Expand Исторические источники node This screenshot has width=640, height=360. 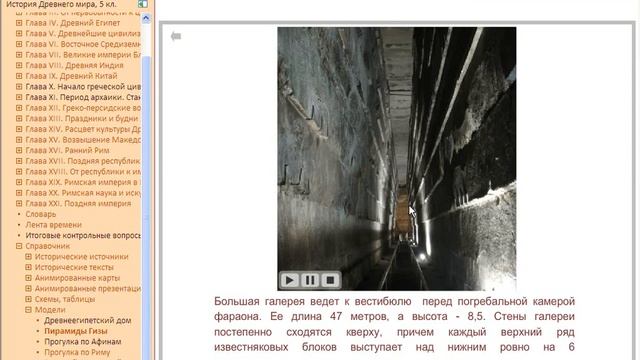click(x=28, y=256)
